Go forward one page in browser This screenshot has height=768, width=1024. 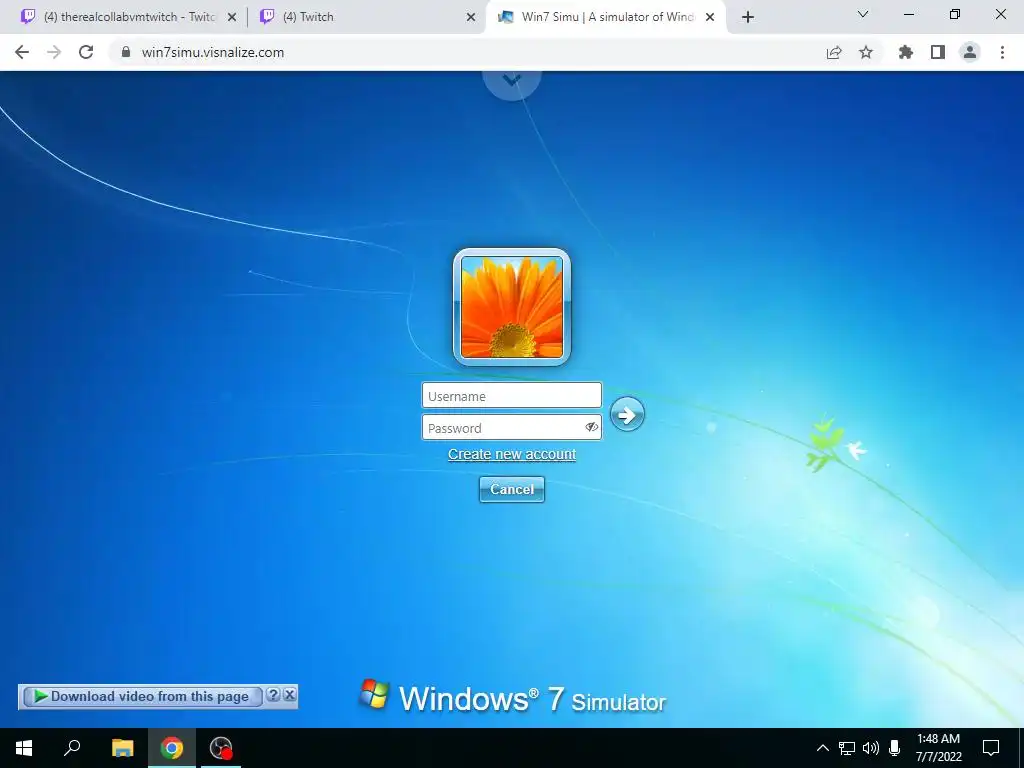[x=54, y=52]
